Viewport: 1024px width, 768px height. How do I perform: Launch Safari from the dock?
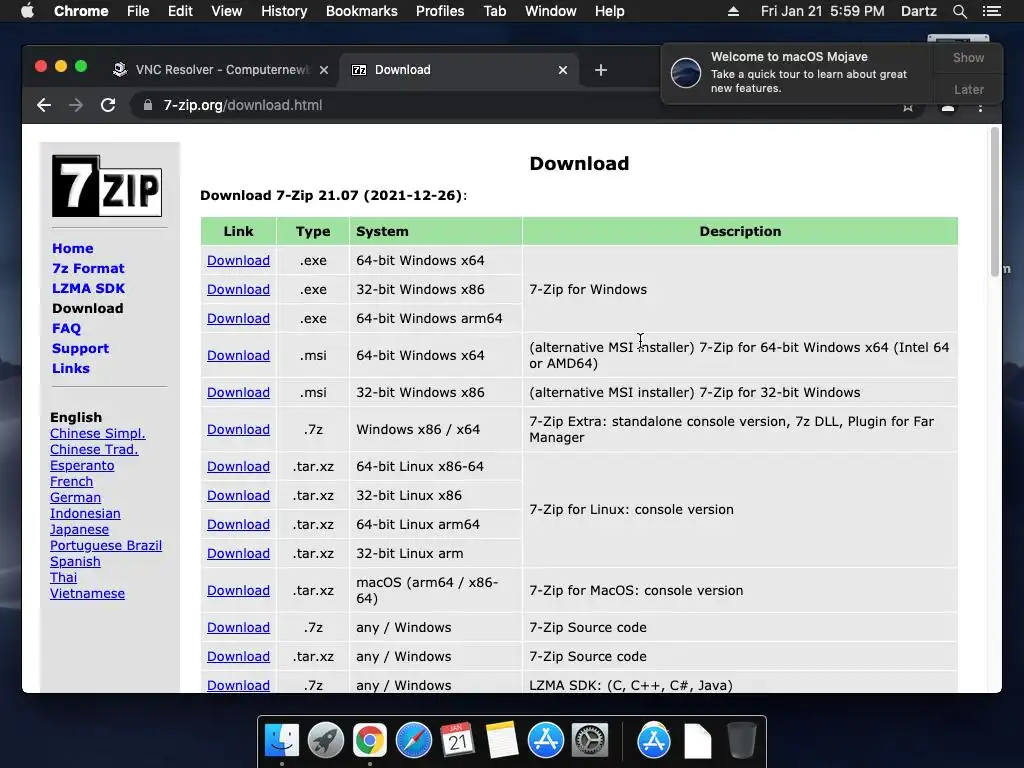414,741
